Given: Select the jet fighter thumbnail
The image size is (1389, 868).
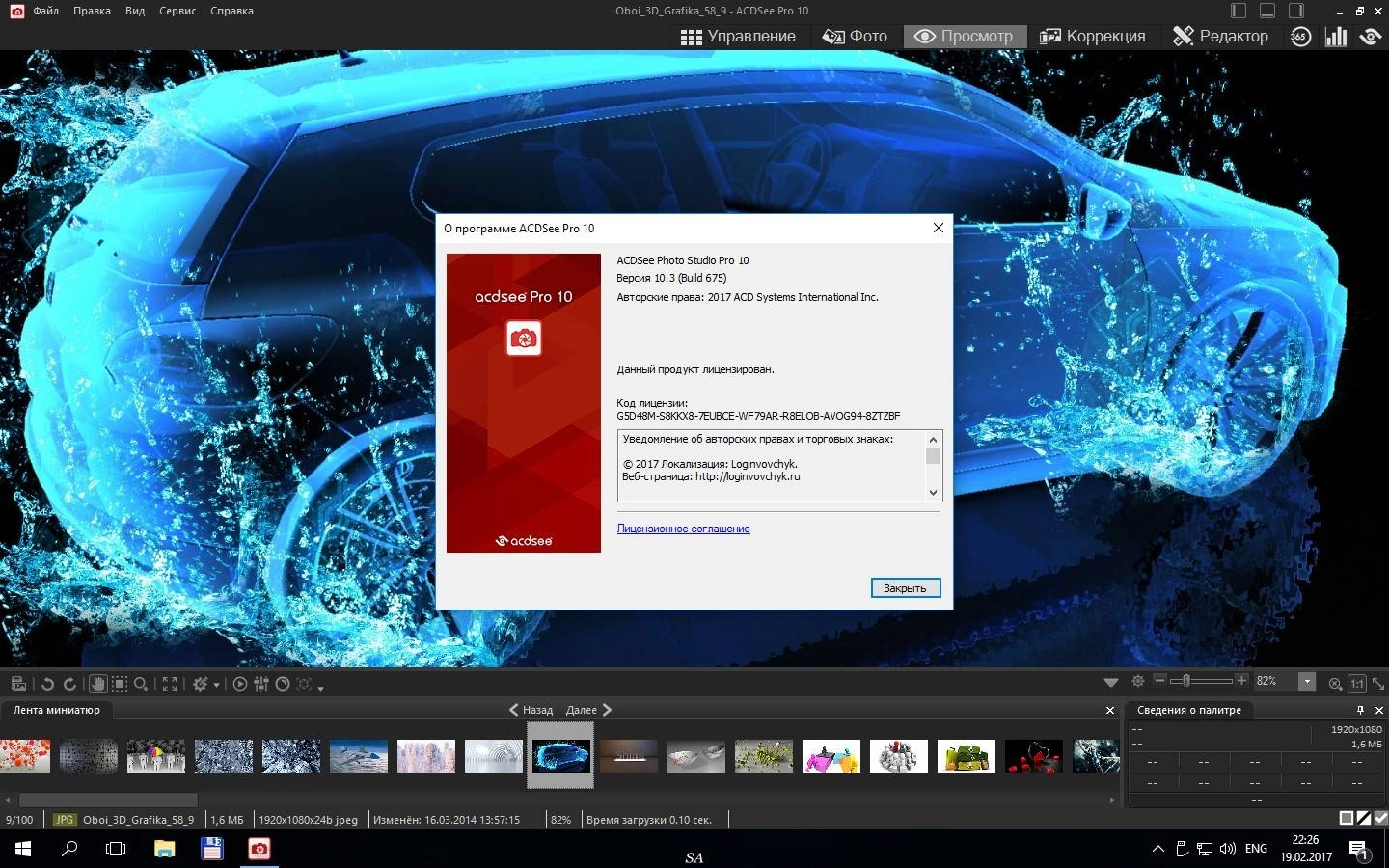Looking at the screenshot, I should [359, 756].
